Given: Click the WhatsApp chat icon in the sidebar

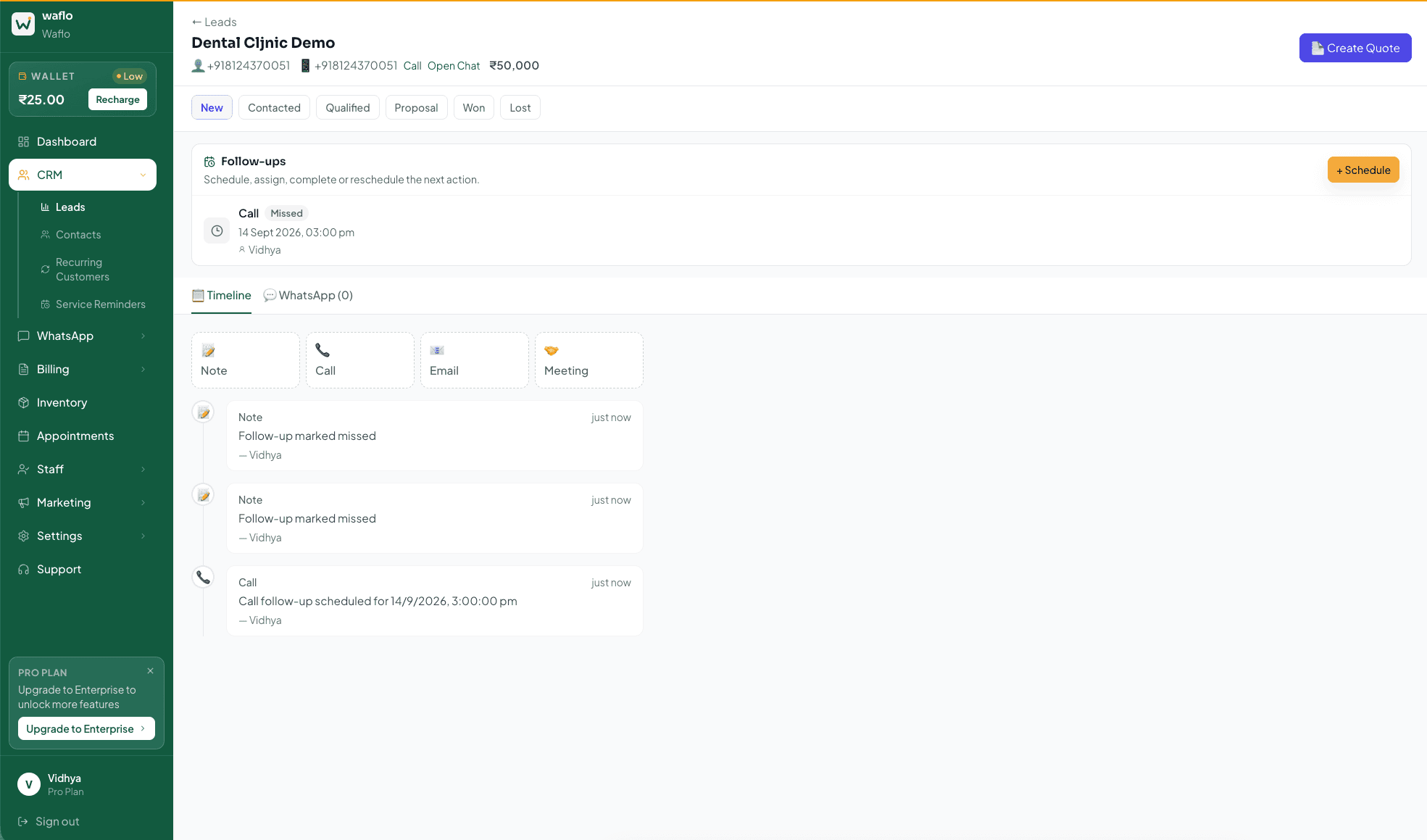Looking at the screenshot, I should 24,336.
